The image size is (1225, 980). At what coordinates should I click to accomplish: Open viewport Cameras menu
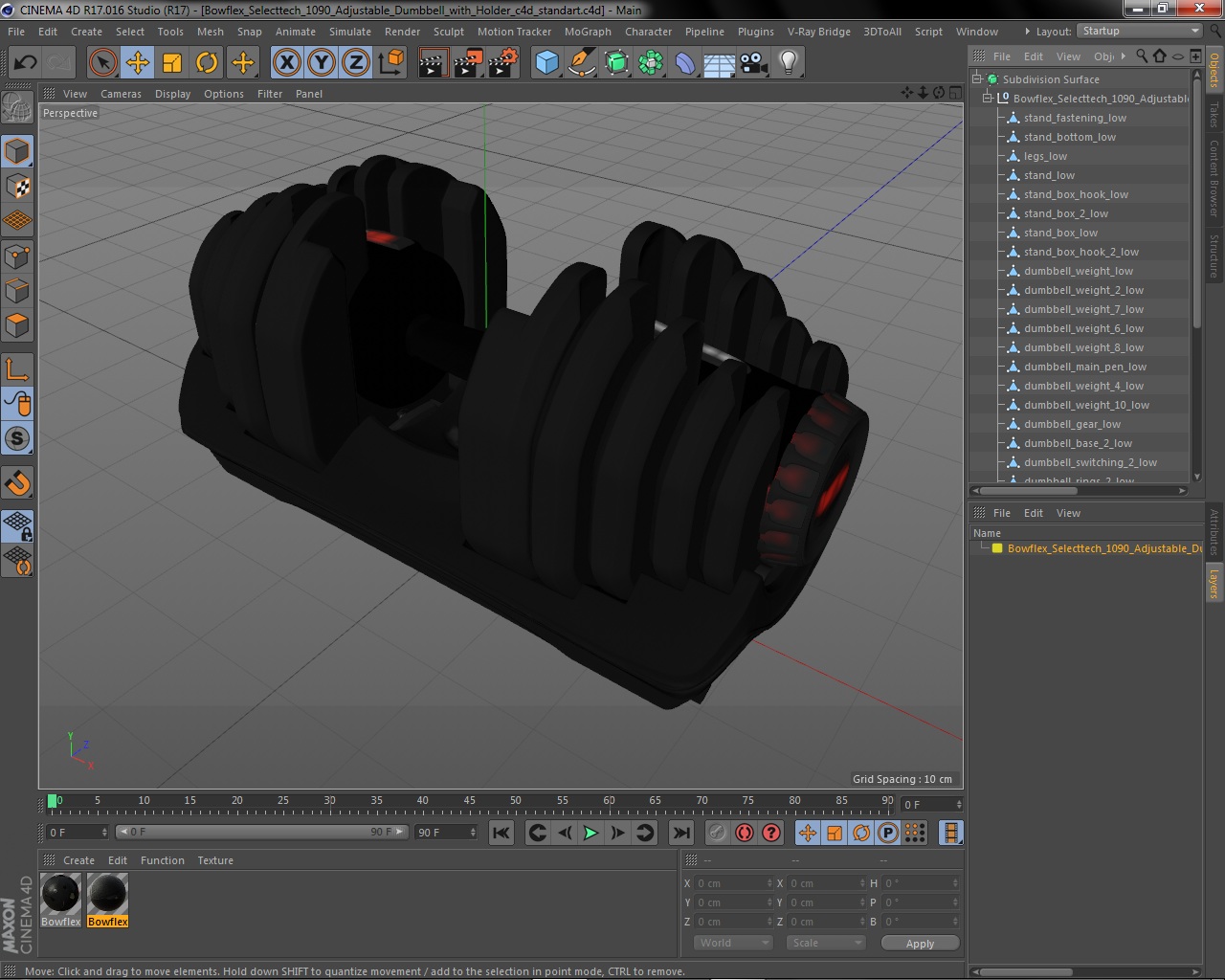pyautogui.click(x=121, y=94)
